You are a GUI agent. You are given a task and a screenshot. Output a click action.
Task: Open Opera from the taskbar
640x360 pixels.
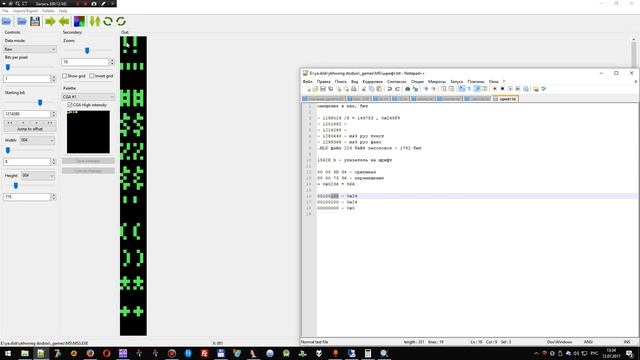[x=107, y=353]
